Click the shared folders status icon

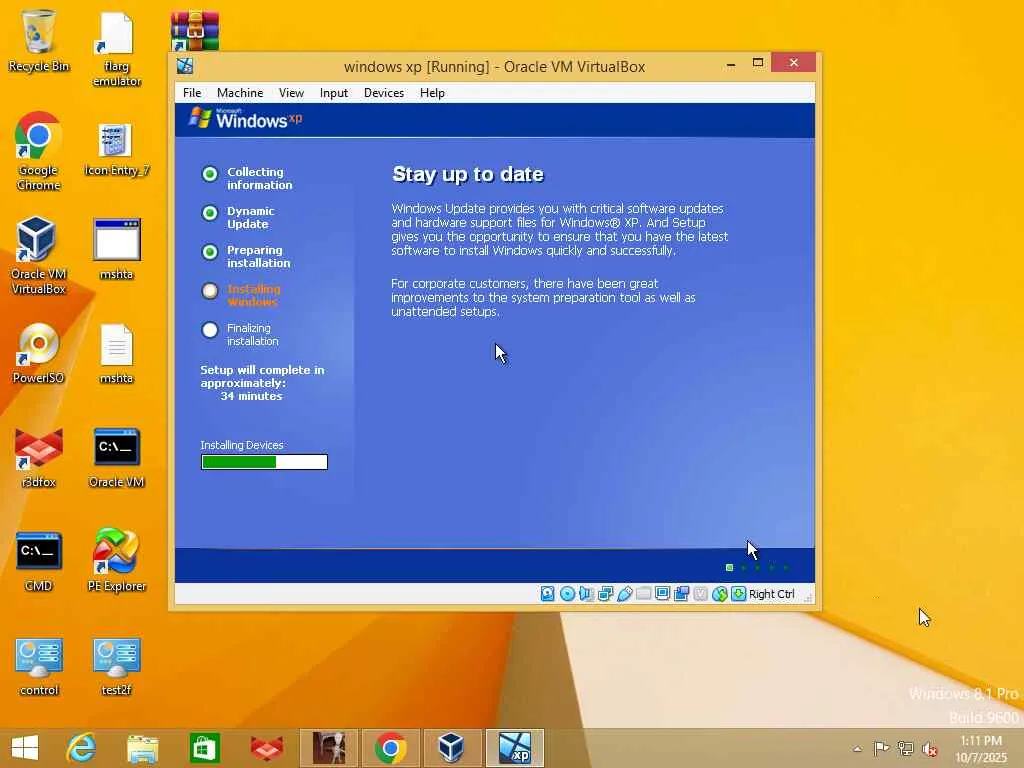tap(643, 594)
